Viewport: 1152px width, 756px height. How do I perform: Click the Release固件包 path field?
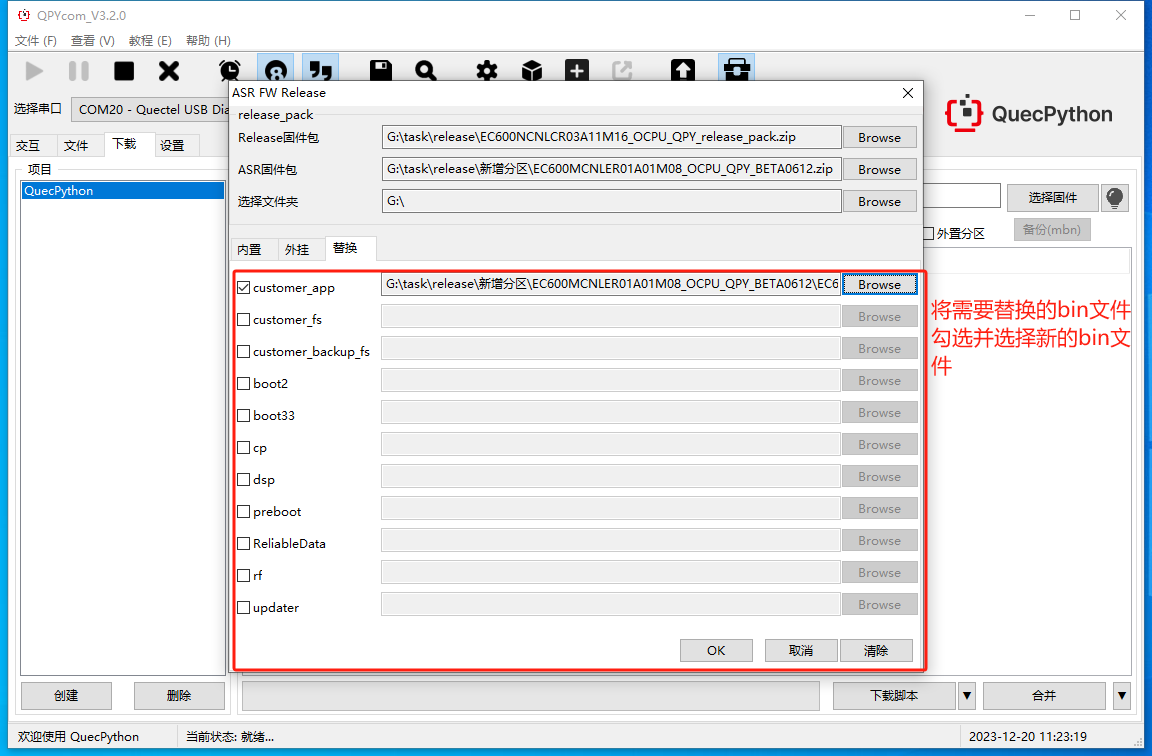(x=611, y=137)
